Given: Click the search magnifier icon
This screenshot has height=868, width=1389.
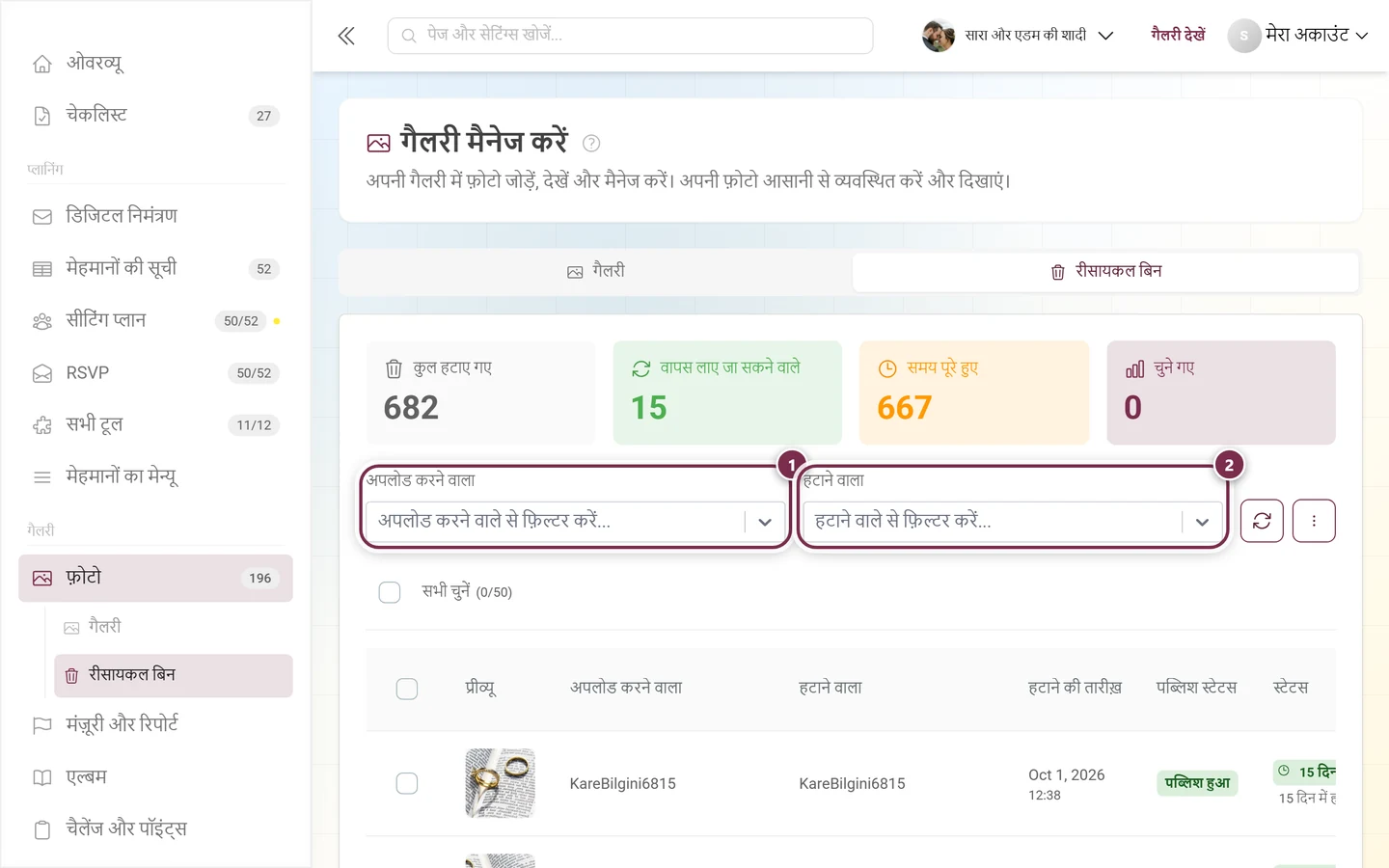Looking at the screenshot, I should 409,36.
